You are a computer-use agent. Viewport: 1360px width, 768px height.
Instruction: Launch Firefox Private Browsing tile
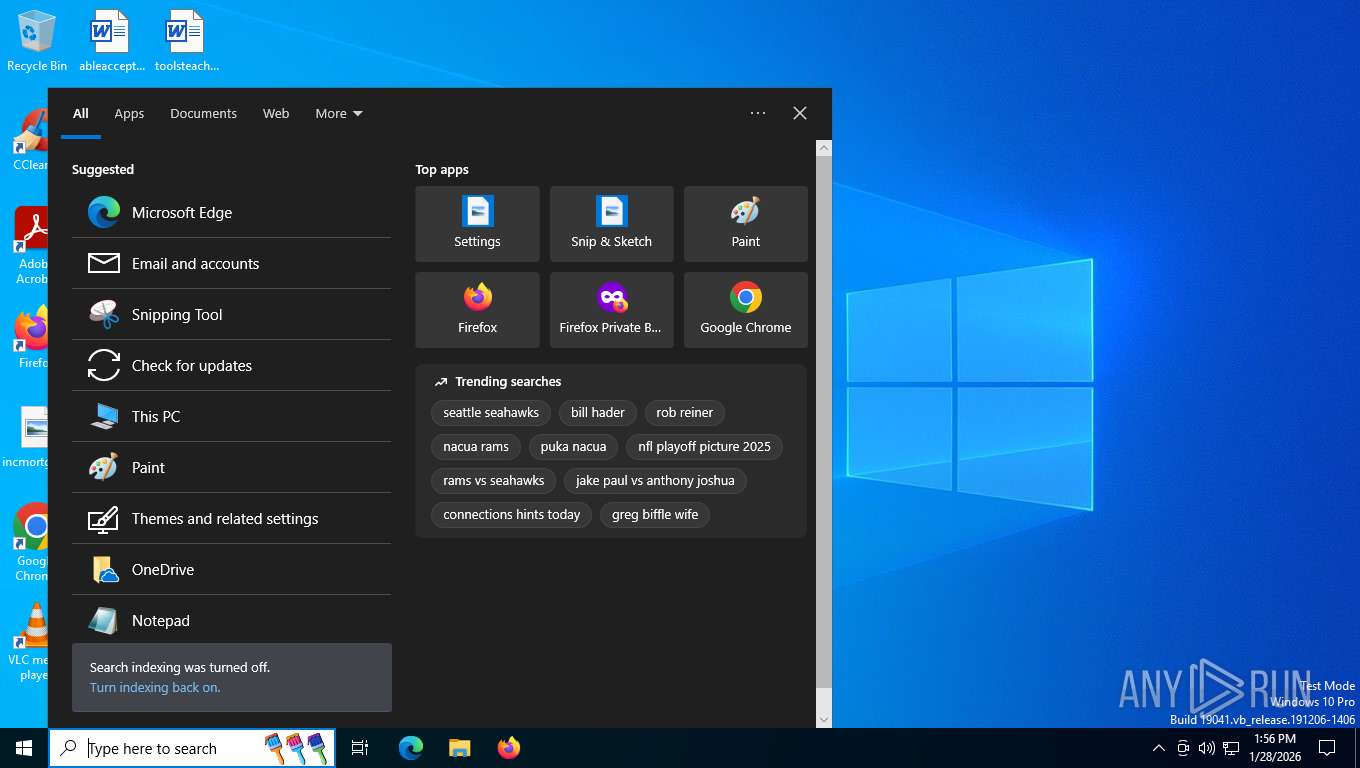pos(611,310)
